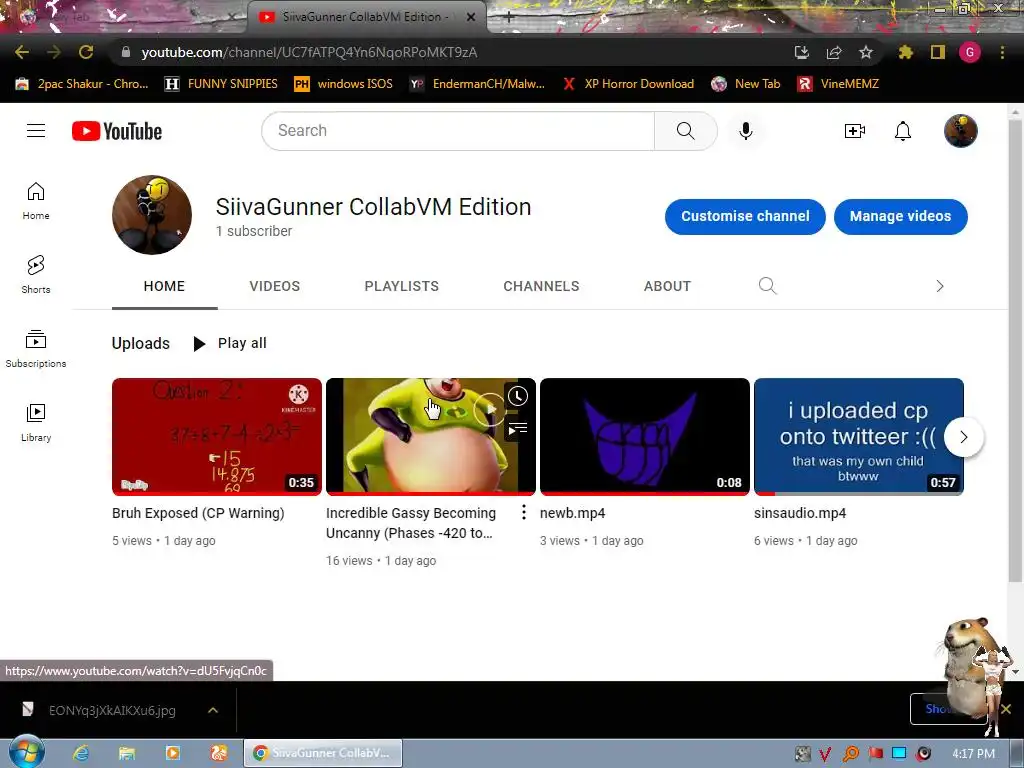Open the Bruh Exposed video thumbnail
Image resolution: width=1024 pixels, height=768 pixels.
click(x=217, y=436)
